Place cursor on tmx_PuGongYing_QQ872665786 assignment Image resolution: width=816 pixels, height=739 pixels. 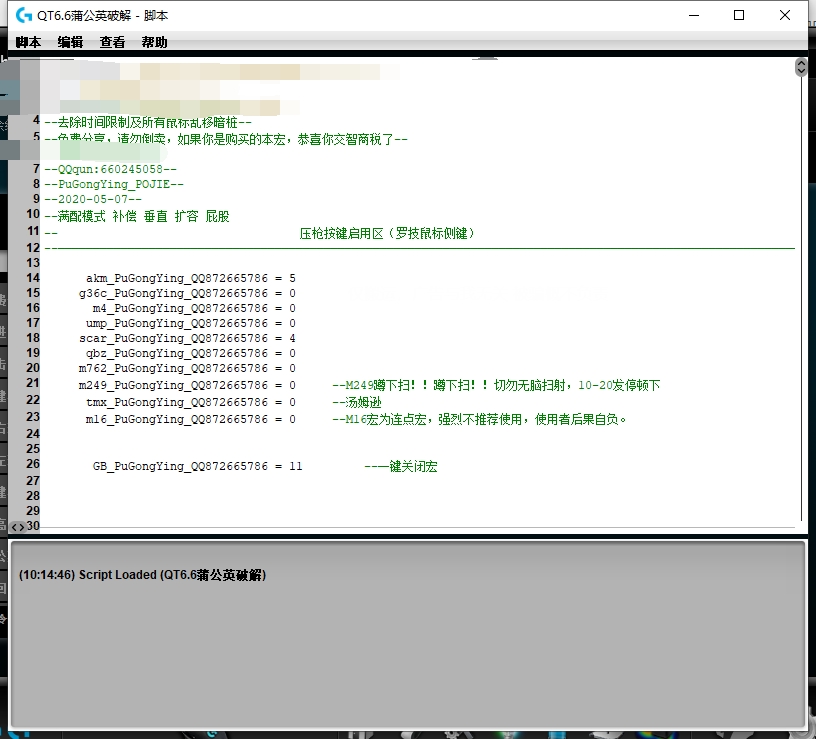pyautogui.click(x=191, y=402)
